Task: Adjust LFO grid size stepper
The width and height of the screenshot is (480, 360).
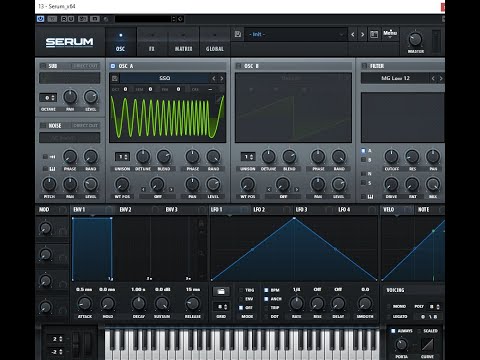Action: pyautogui.click(x=221, y=306)
